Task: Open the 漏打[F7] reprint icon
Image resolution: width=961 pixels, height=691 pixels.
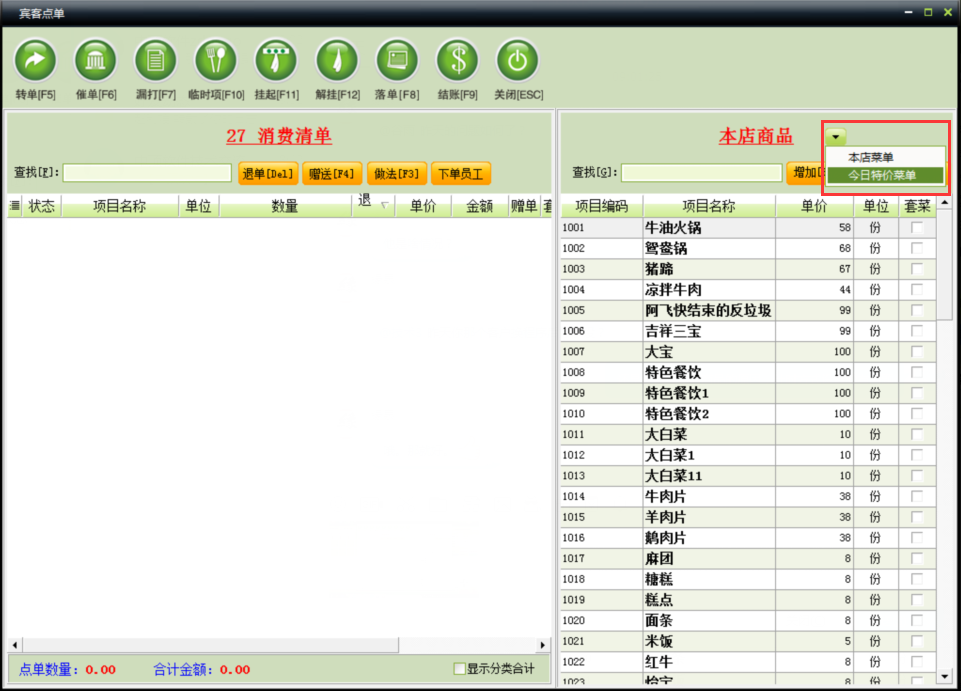Action: click(x=156, y=60)
